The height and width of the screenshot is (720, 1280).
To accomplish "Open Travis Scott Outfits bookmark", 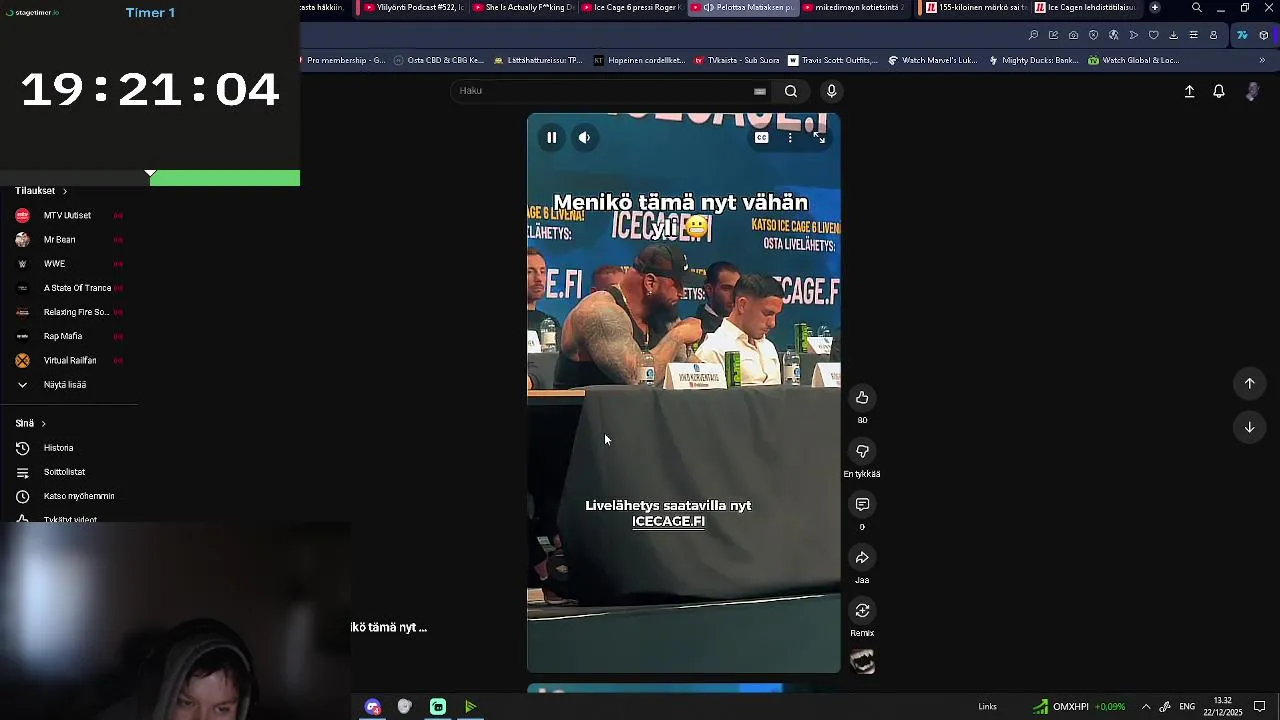I will [x=833, y=60].
